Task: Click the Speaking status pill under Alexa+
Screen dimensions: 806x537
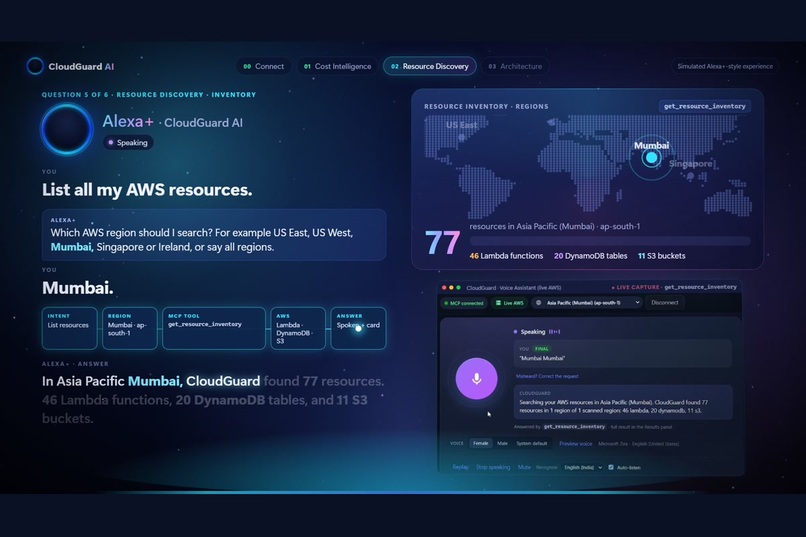Action: tap(128, 142)
